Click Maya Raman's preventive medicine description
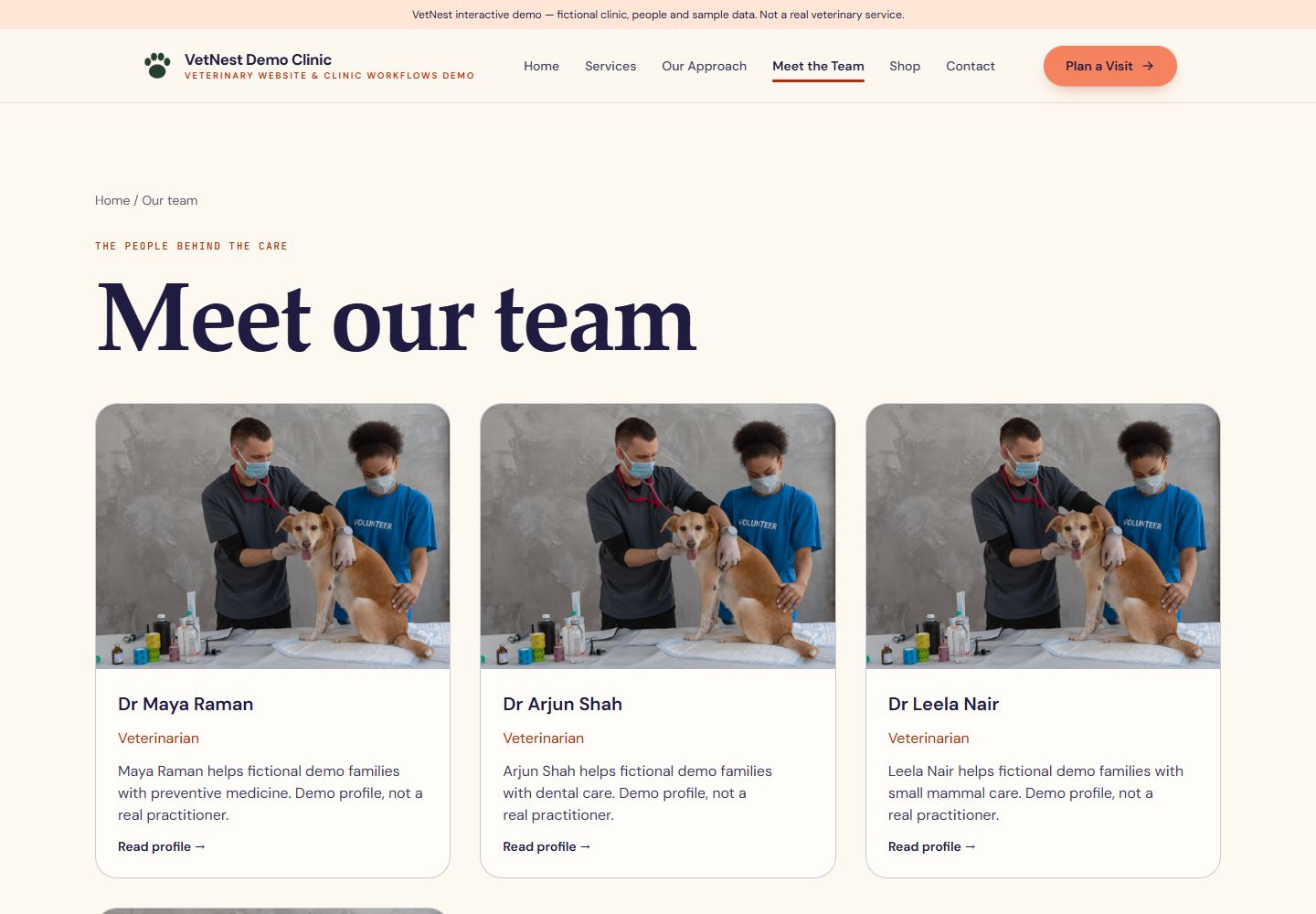This screenshot has width=1316, height=914. pos(271,792)
